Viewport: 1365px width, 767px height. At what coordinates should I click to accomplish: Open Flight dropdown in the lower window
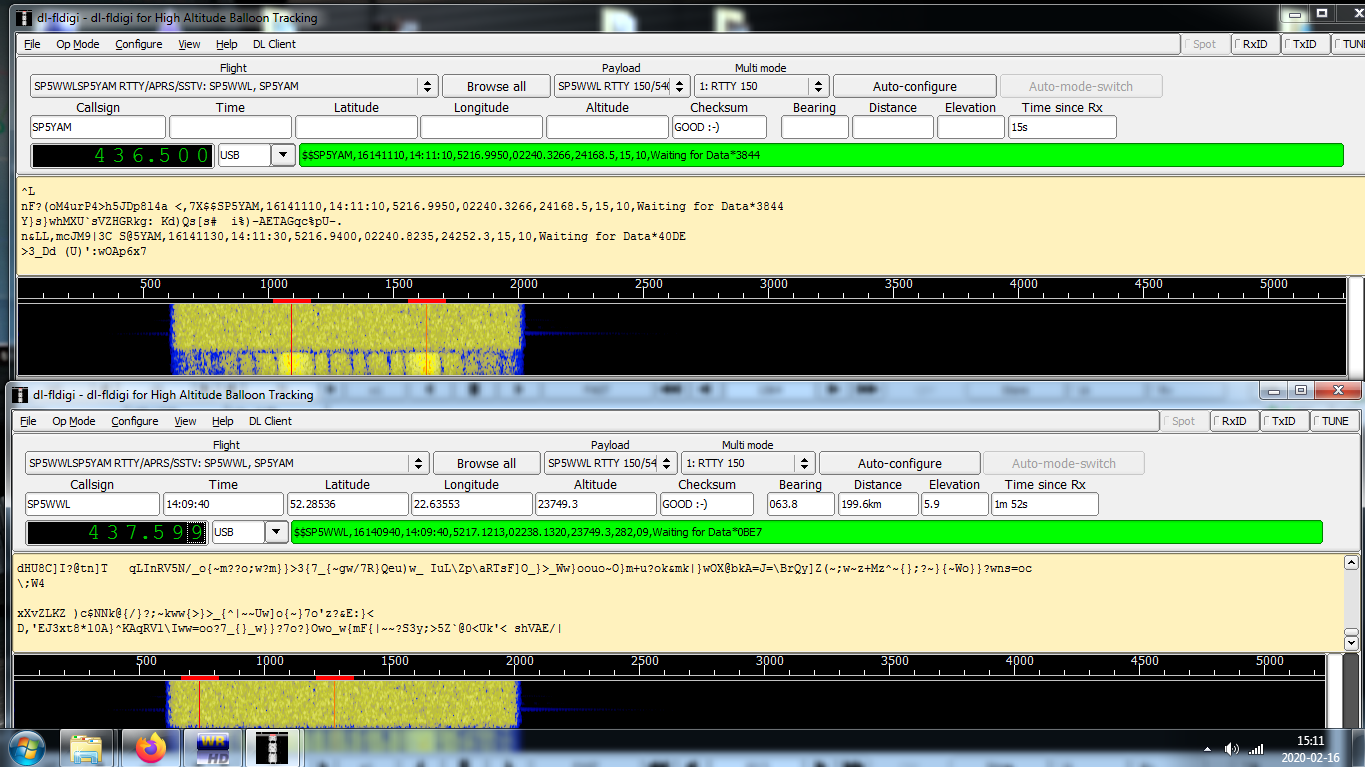(418, 463)
